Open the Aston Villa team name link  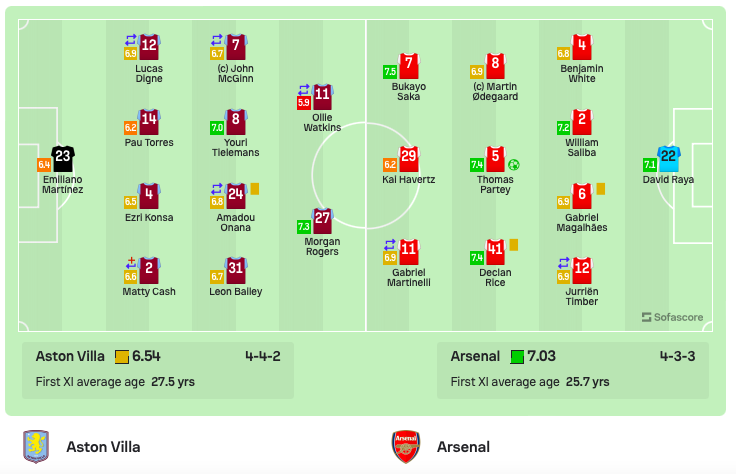pyautogui.click(x=103, y=447)
